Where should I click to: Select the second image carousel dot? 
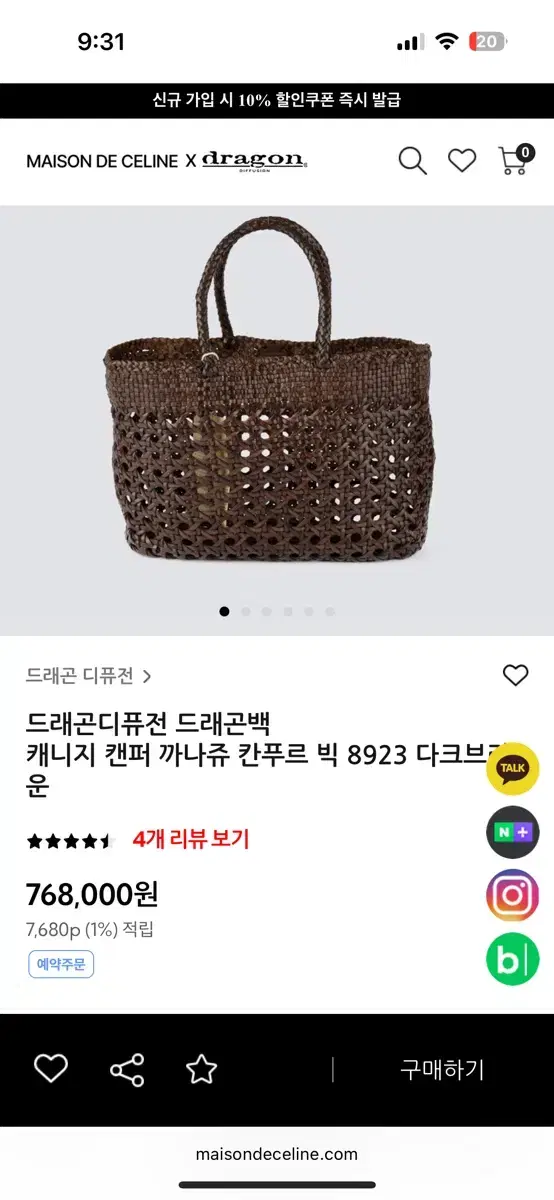pyautogui.click(x=245, y=611)
